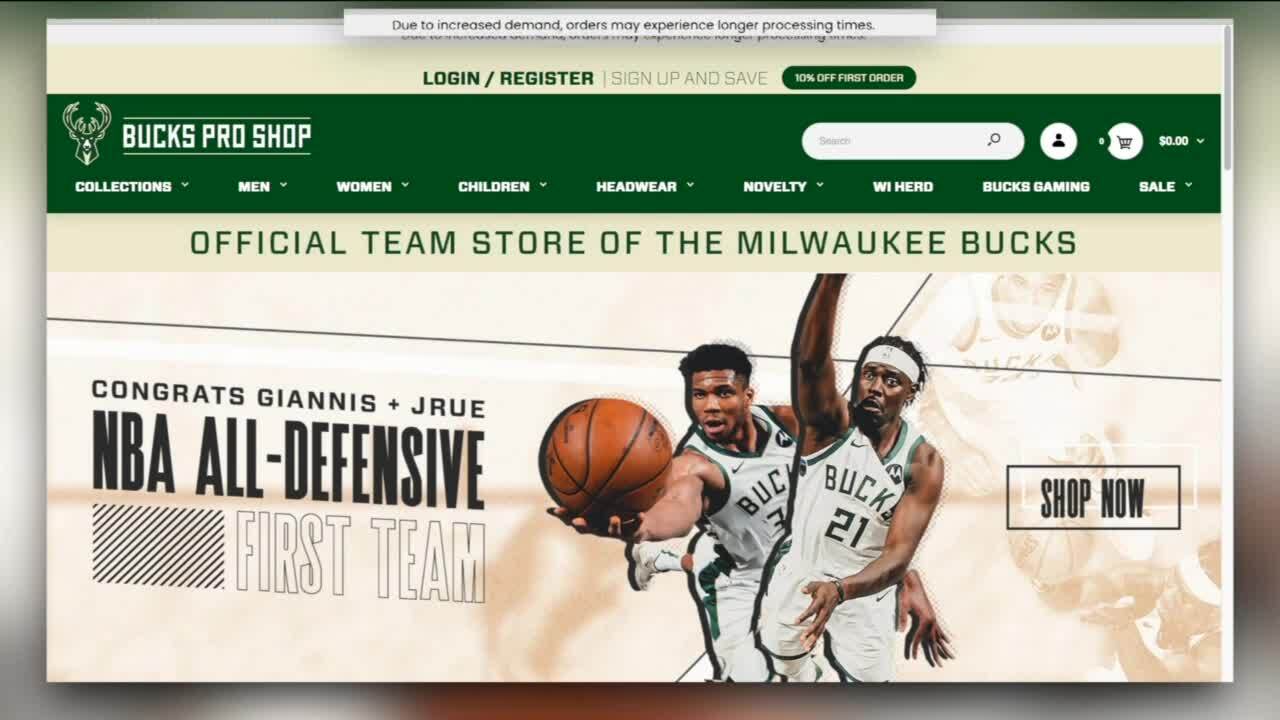Click the magnifying glass search icon

tap(993, 141)
